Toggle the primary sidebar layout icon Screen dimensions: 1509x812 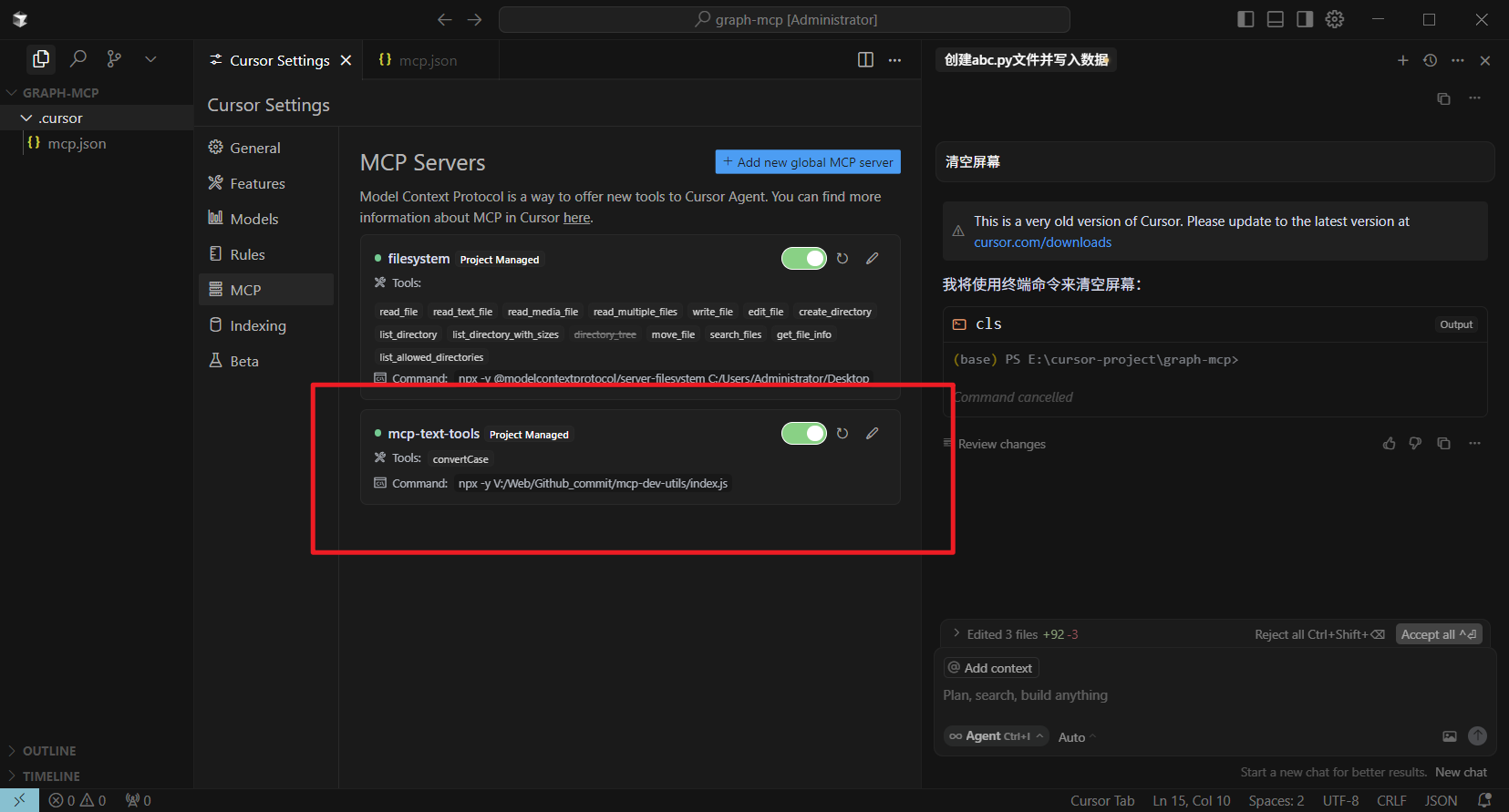tap(1245, 19)
